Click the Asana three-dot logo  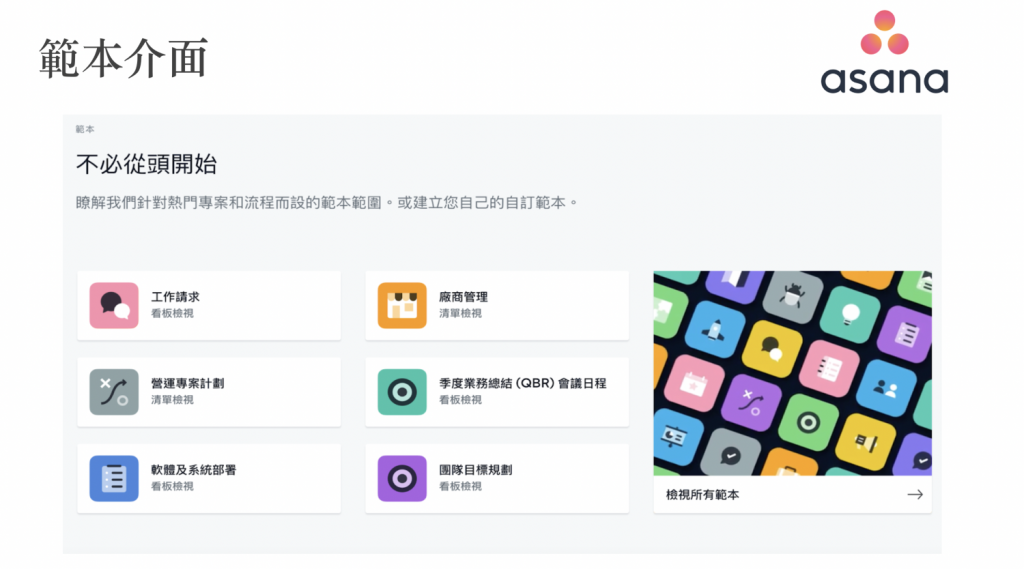pos(884,34)
